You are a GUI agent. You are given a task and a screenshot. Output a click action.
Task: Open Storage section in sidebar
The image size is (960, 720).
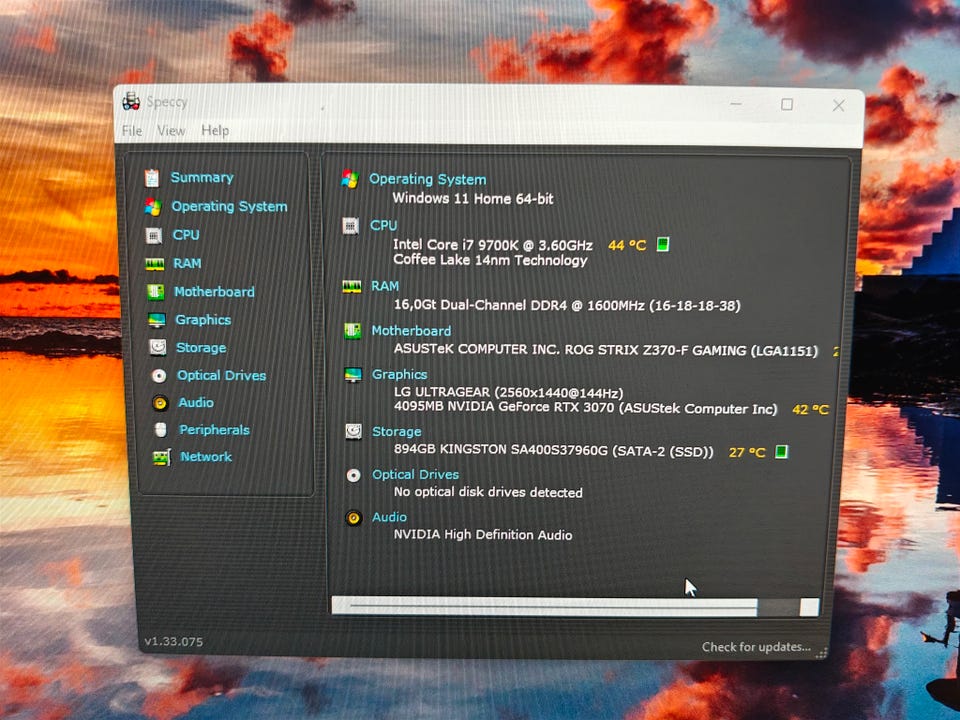point(201,348)
